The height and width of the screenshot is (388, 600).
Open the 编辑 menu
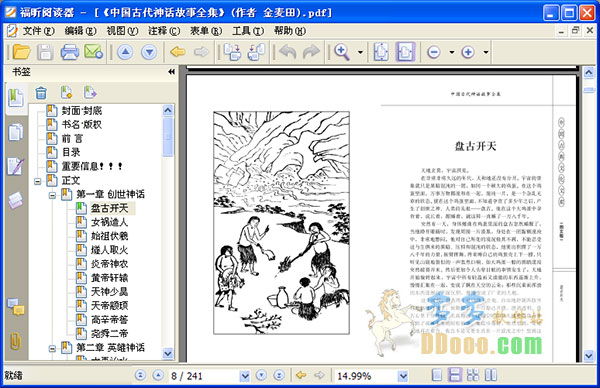pos(80,31)
